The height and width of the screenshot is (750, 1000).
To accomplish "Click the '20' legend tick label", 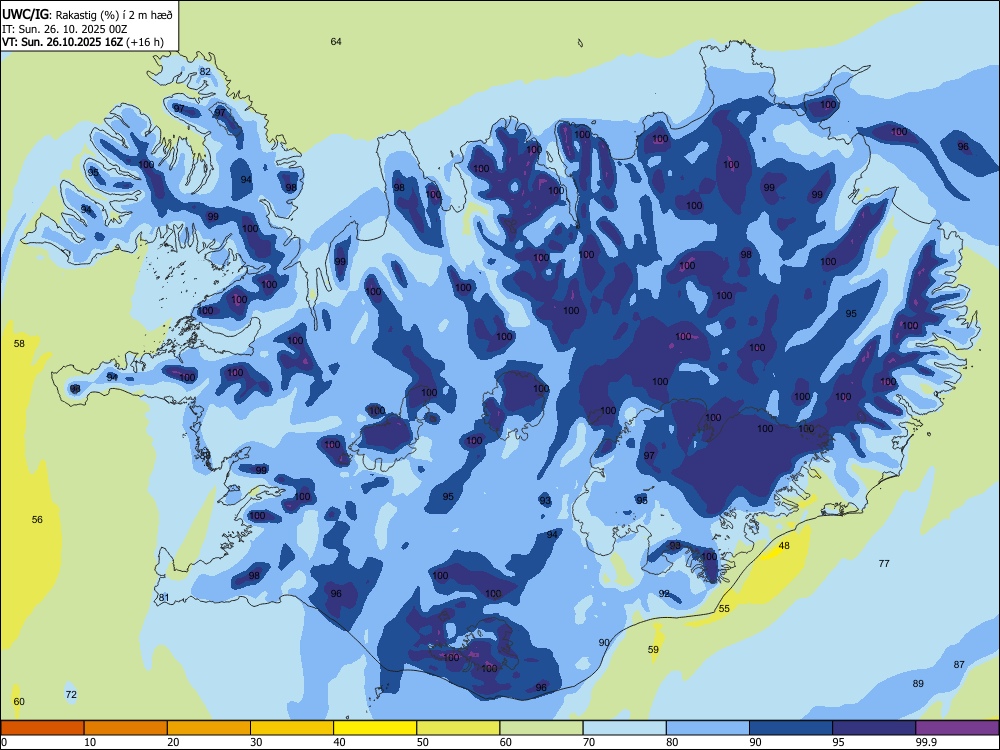I will [x=173, y=742].
